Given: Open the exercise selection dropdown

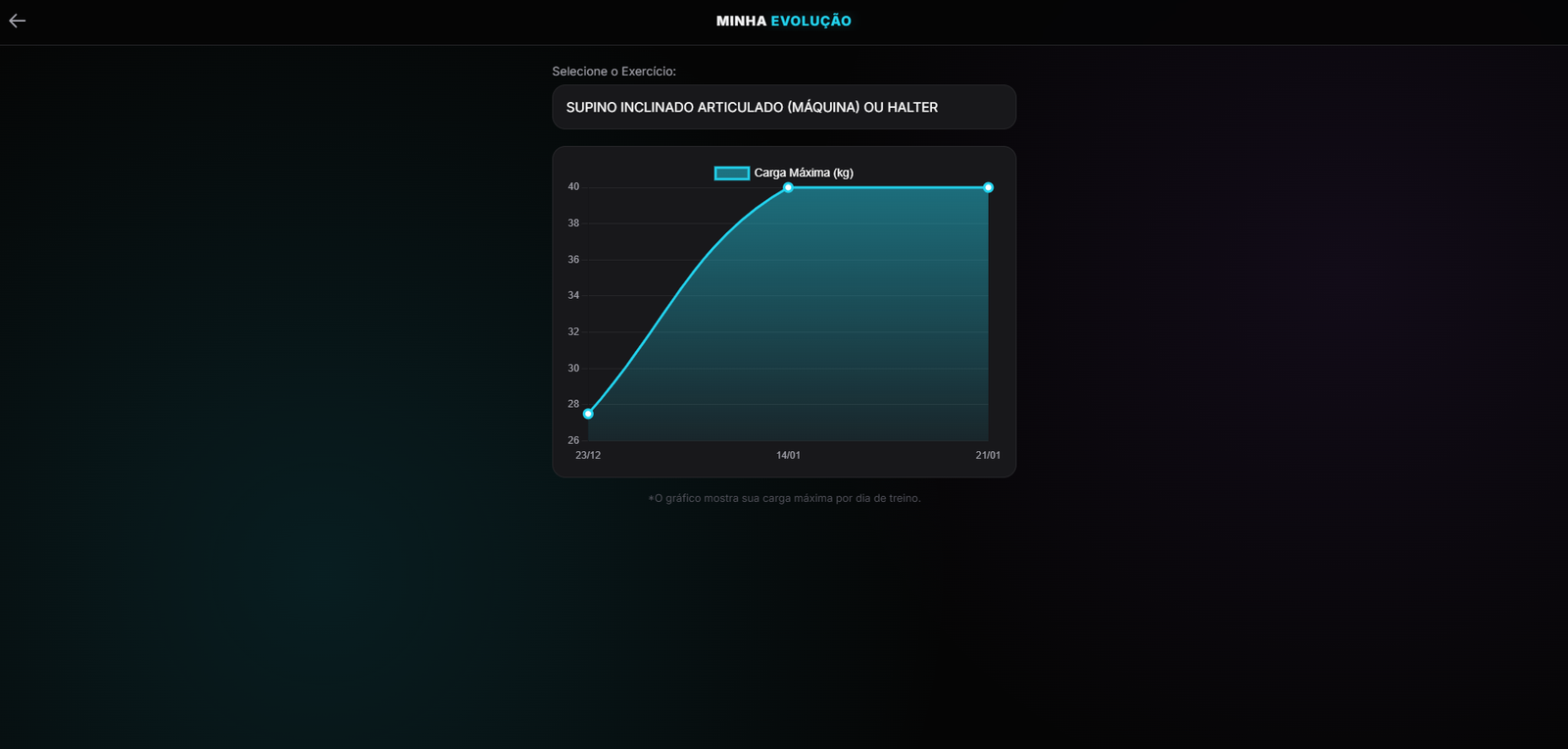Looking at the screenshot, I should (x=783, y=107).
